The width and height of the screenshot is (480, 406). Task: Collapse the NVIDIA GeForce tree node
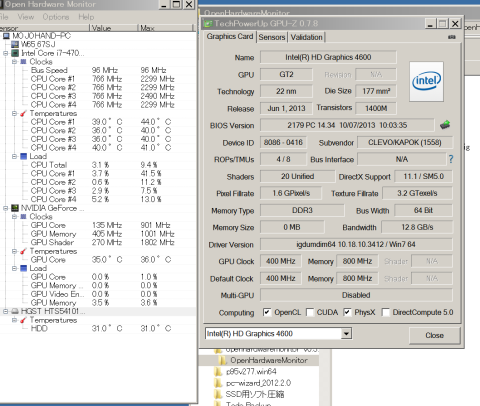(6, 208)
